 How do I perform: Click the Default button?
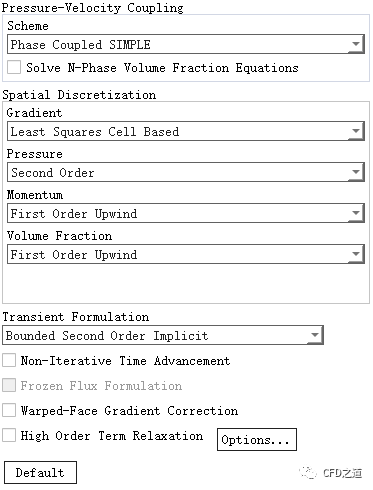click(40, 472)
